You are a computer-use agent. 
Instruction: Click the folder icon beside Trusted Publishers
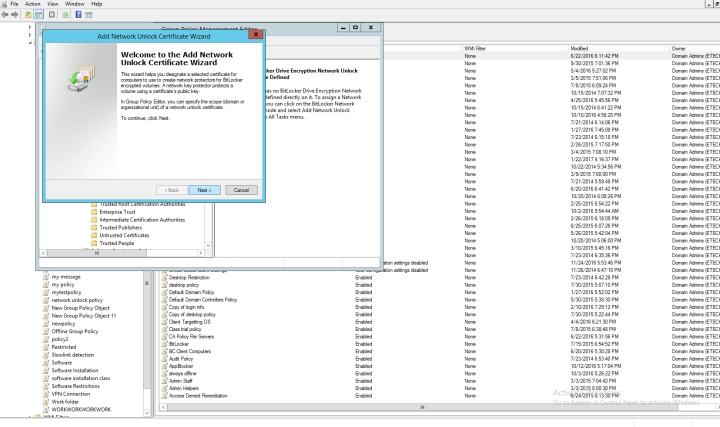coord(94,228)
